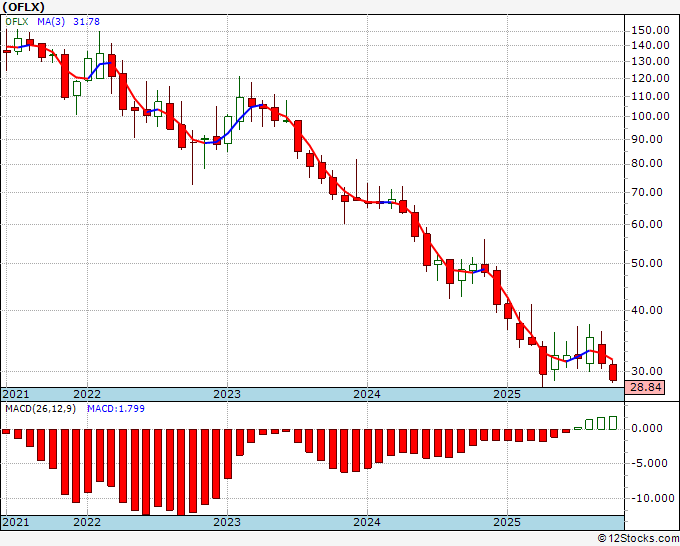Click the 120.00 price axis label
The width and height of the screenshot is (680, 546).
pyautogui.click(x=650, y=78)
